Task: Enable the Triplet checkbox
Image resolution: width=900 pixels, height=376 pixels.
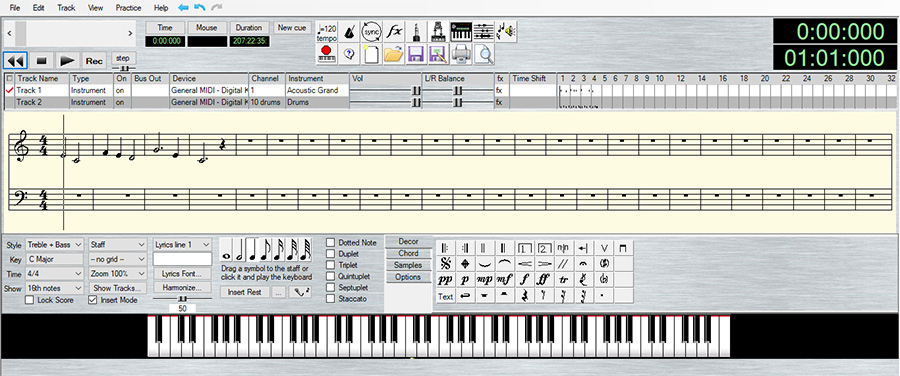Action: (x=331, y=265)
